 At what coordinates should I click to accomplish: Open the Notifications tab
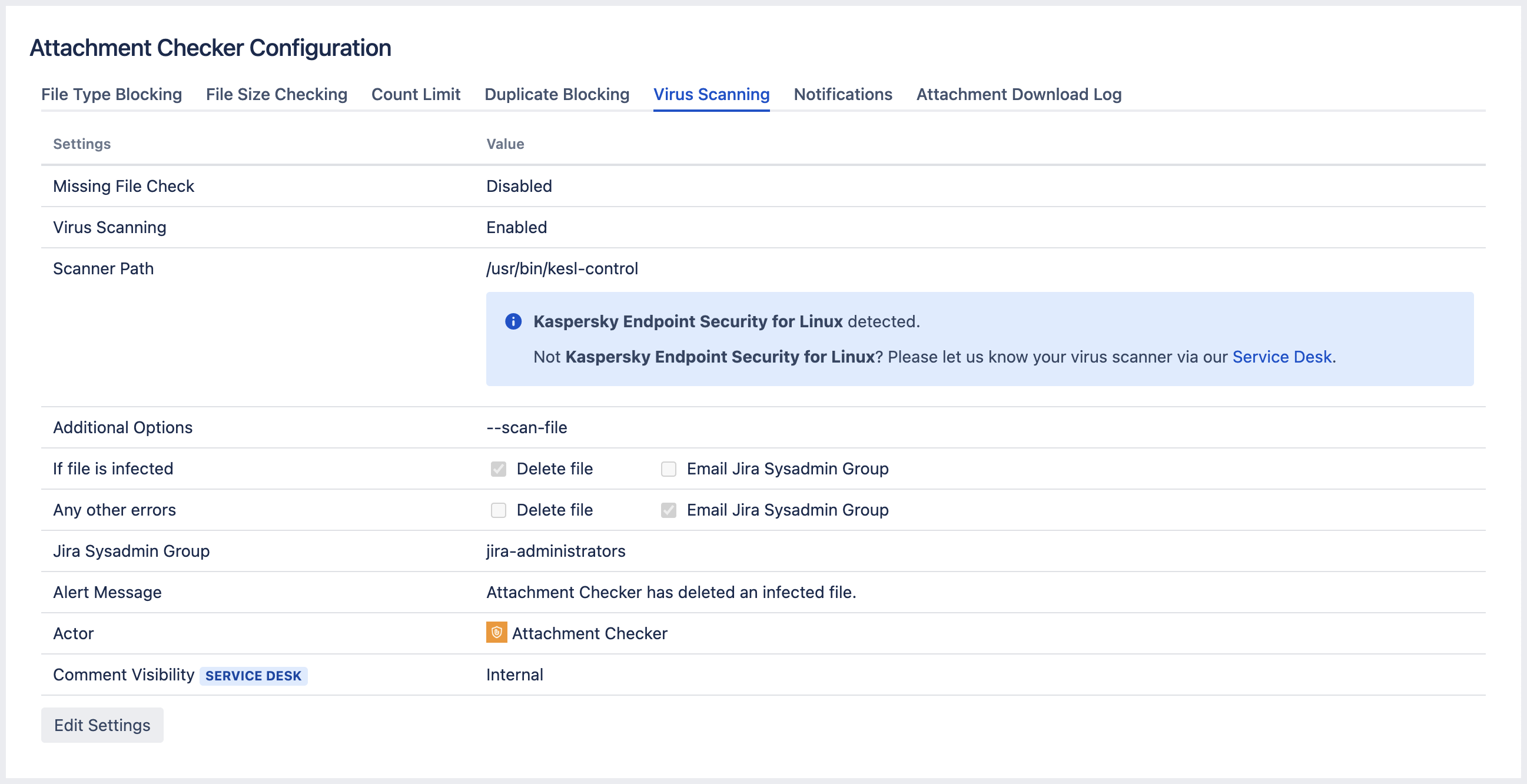(842, 94)
